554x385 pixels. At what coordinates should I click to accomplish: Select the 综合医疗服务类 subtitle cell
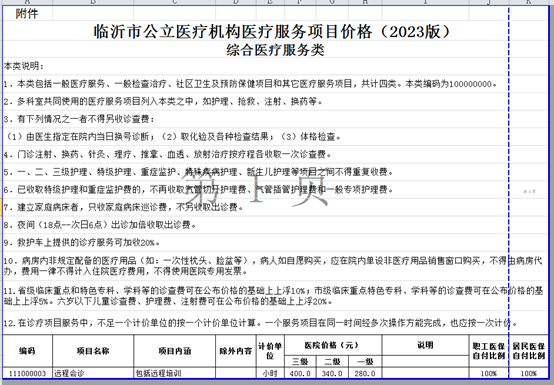pos(275,49)
